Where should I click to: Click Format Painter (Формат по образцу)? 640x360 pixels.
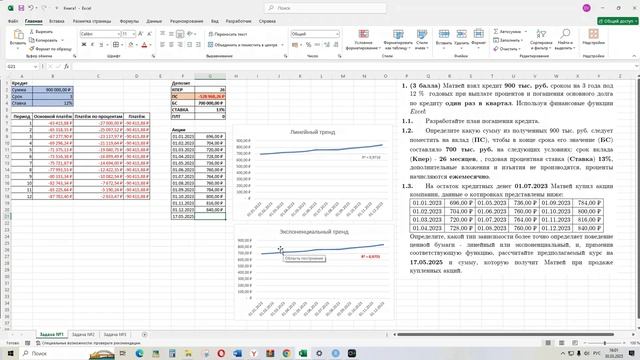pos(50,49)
